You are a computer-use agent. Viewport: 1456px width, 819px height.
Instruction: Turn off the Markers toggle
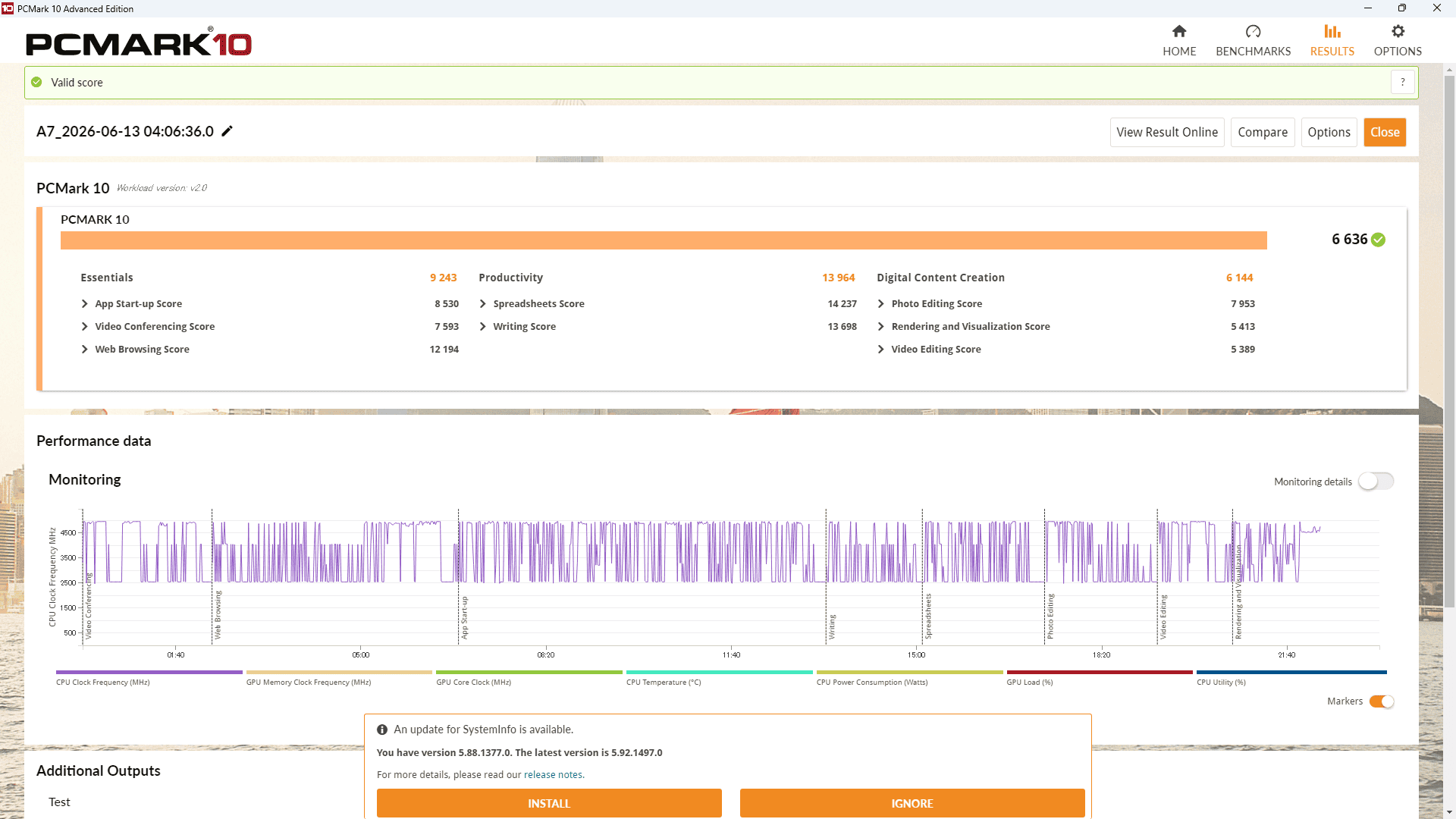1381,701
